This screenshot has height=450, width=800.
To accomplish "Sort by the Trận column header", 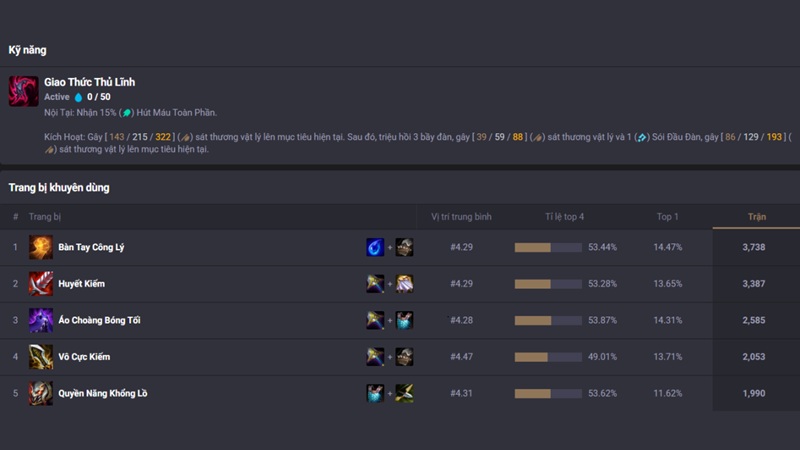I will [x=757, y=216].
